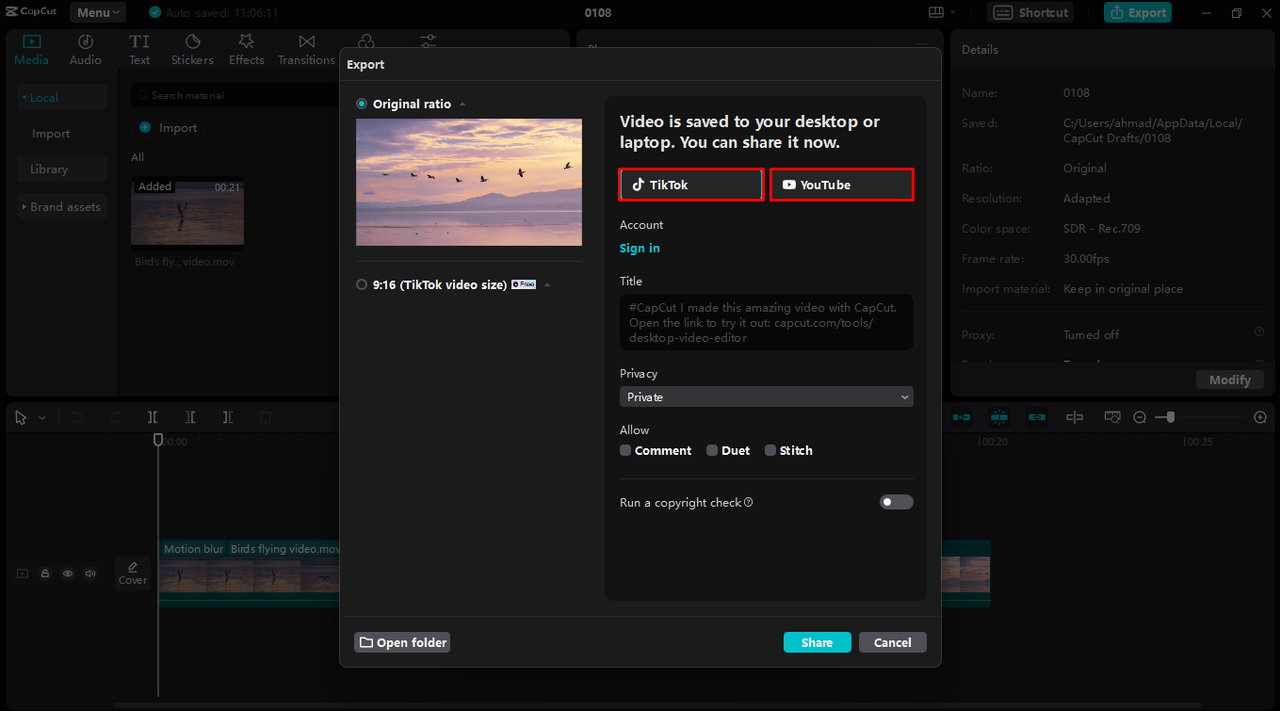
Task: Click the timeline cover settings icon
Action: coord(1112,417)
